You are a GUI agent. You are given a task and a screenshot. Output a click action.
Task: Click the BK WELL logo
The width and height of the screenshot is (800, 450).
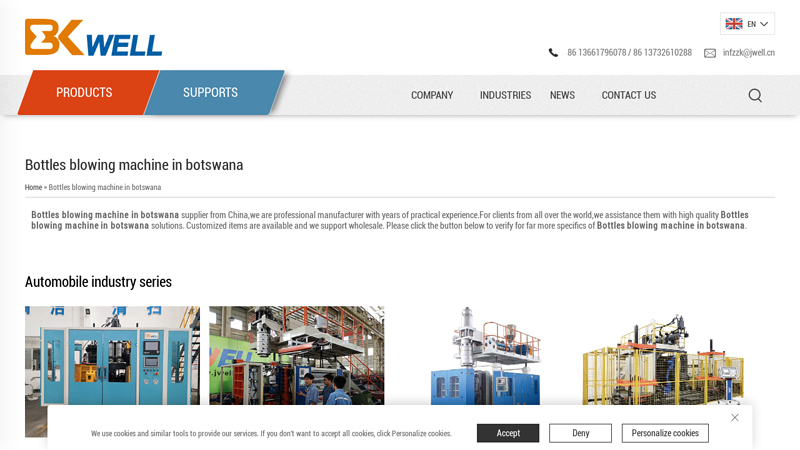(93, 37)
